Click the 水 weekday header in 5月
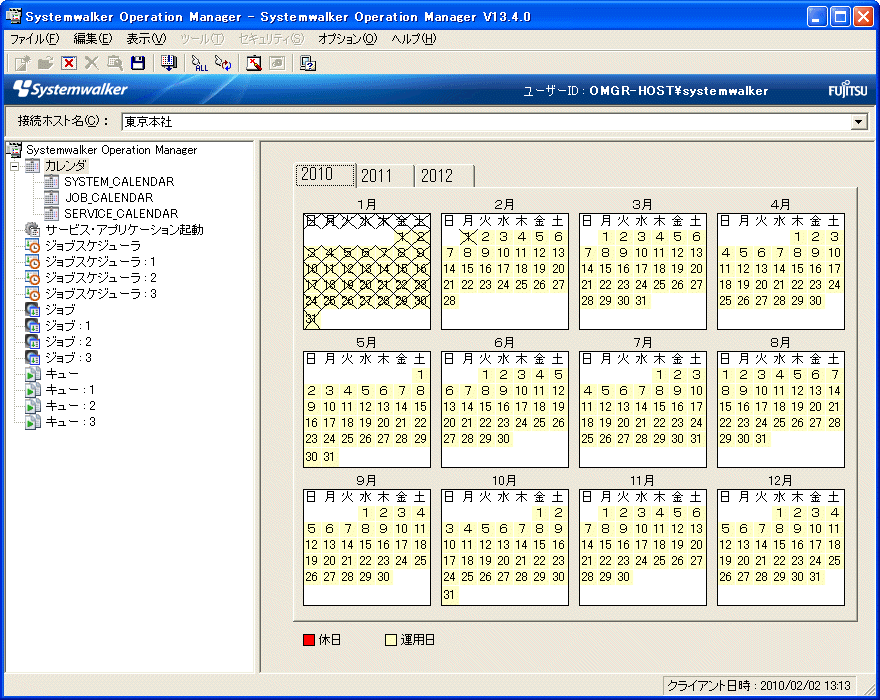The width and height of the screenshot is (880, 700). 365,359
